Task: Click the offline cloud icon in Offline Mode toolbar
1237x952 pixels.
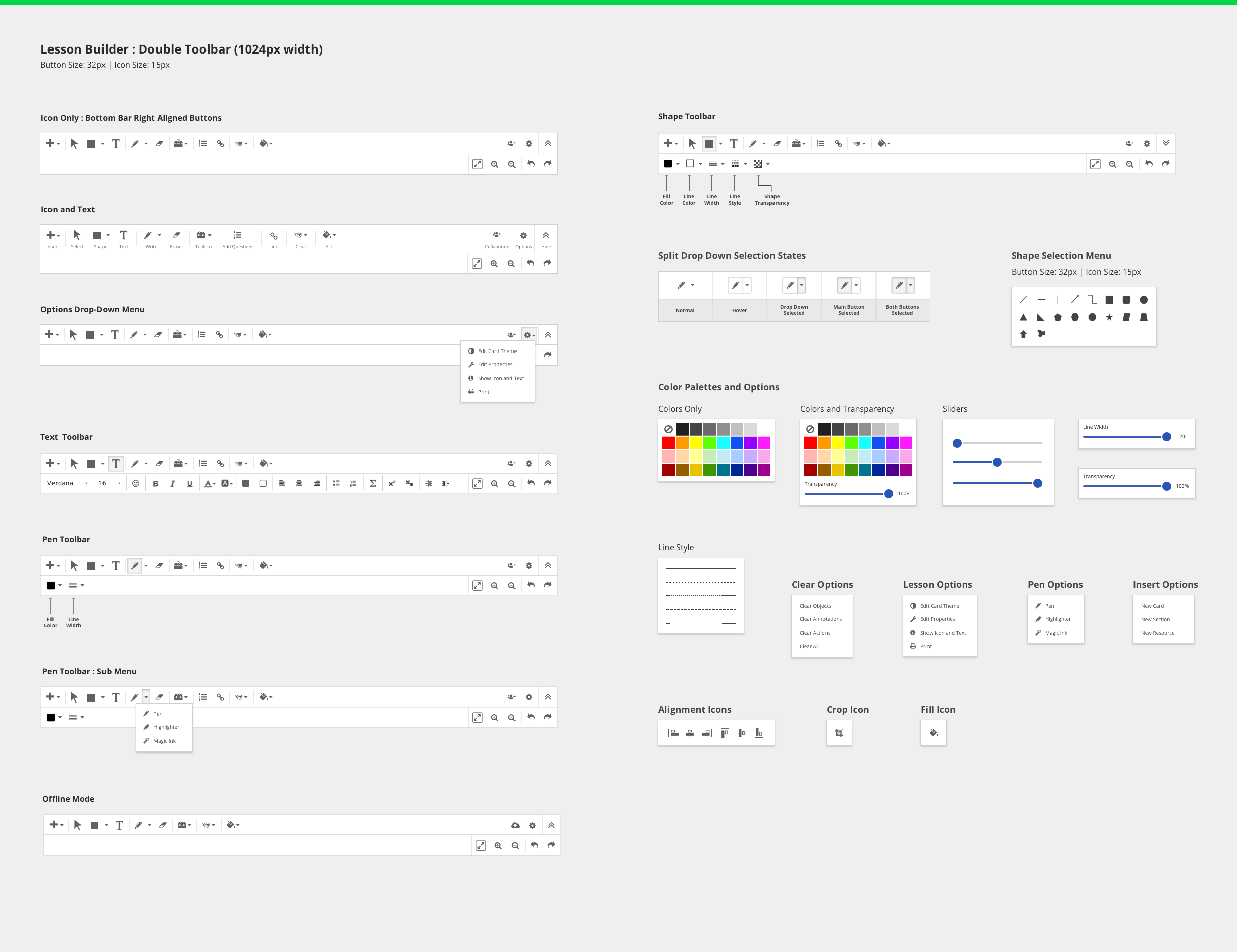Action: pyautogui.click(x=515, y=826)
